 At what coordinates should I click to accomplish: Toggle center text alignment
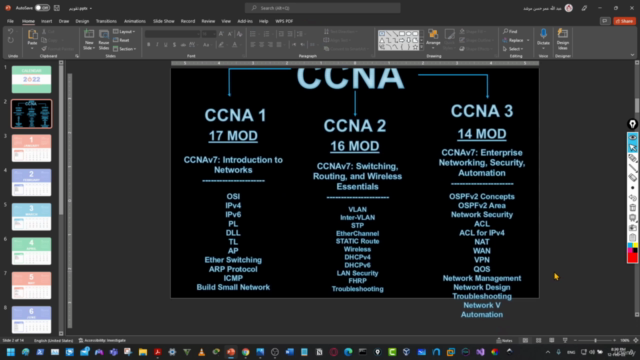coord(262,44)
